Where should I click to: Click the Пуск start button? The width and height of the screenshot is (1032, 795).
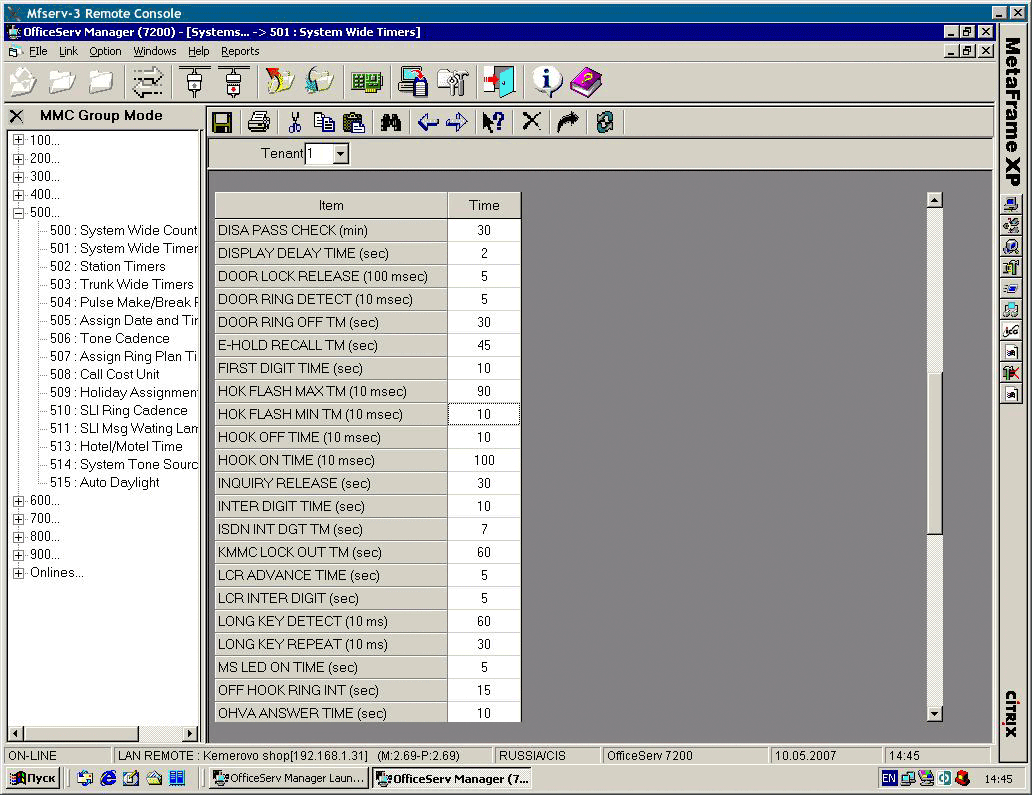pyautogui.click(x=34, y=778)
